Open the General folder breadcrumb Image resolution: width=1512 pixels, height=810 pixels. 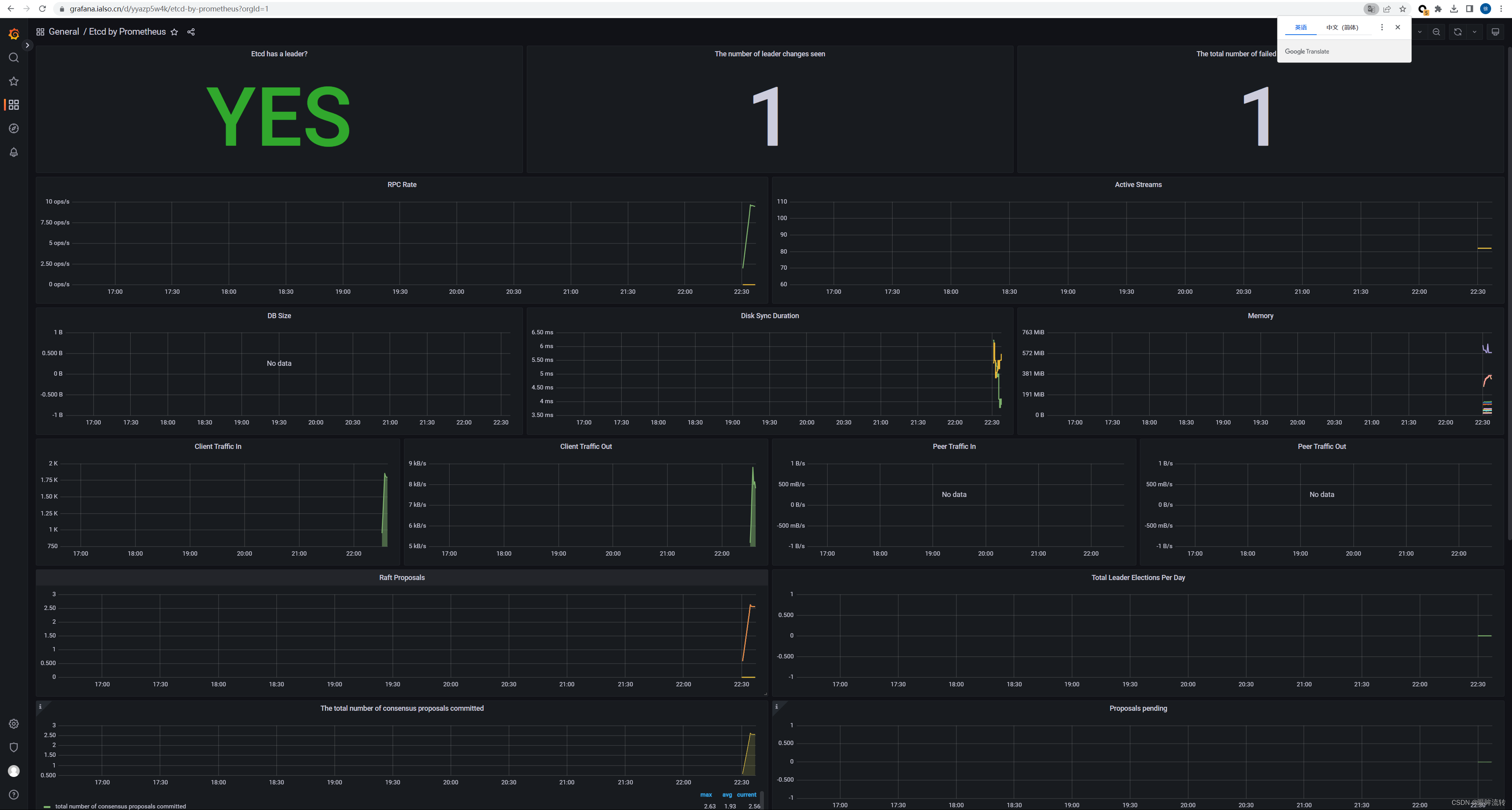tap(64, 32)
